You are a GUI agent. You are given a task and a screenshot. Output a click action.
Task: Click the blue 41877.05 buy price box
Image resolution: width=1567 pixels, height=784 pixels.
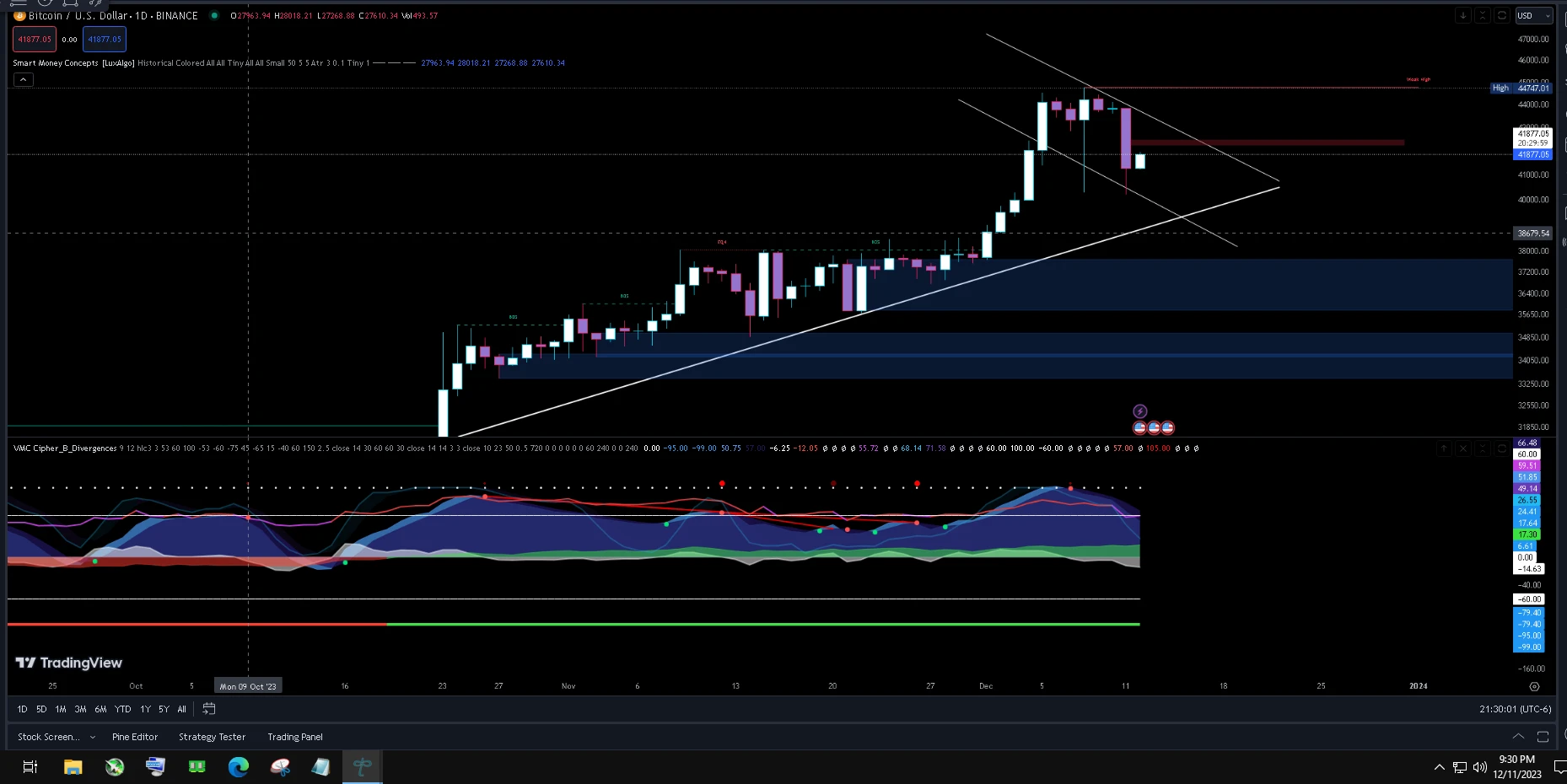[105, 39]
